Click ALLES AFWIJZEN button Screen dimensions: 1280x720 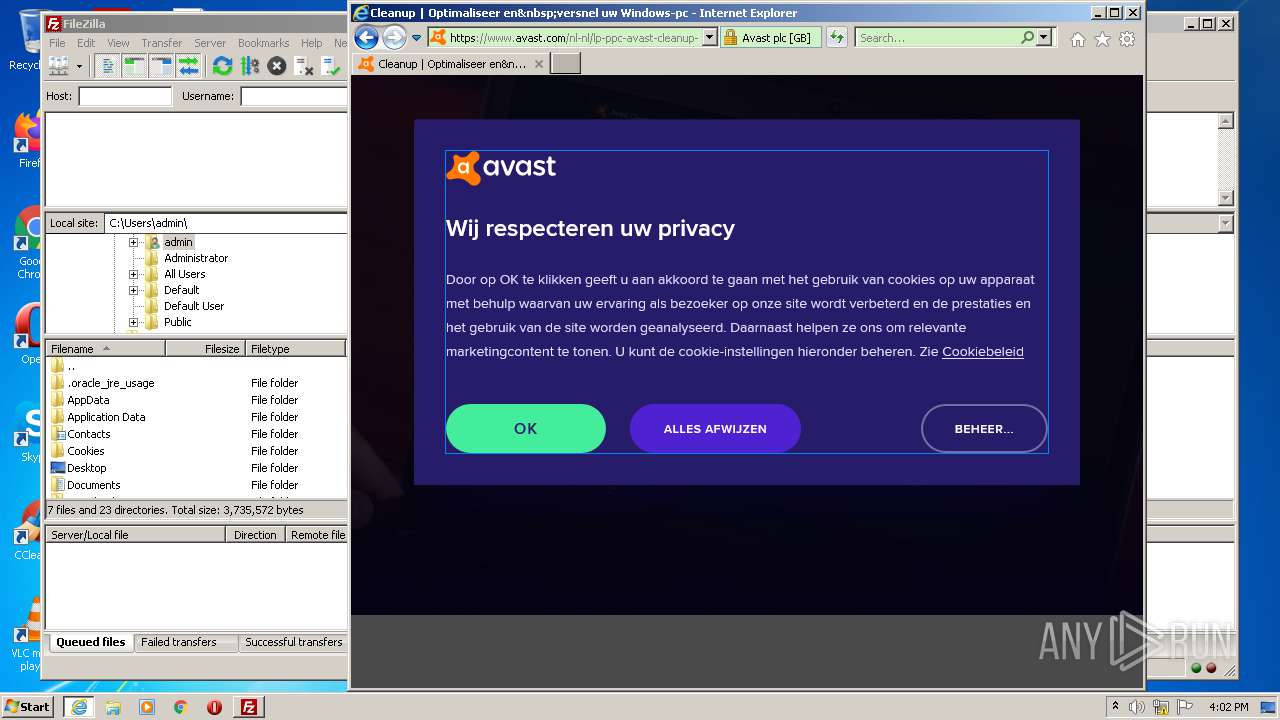715,429
